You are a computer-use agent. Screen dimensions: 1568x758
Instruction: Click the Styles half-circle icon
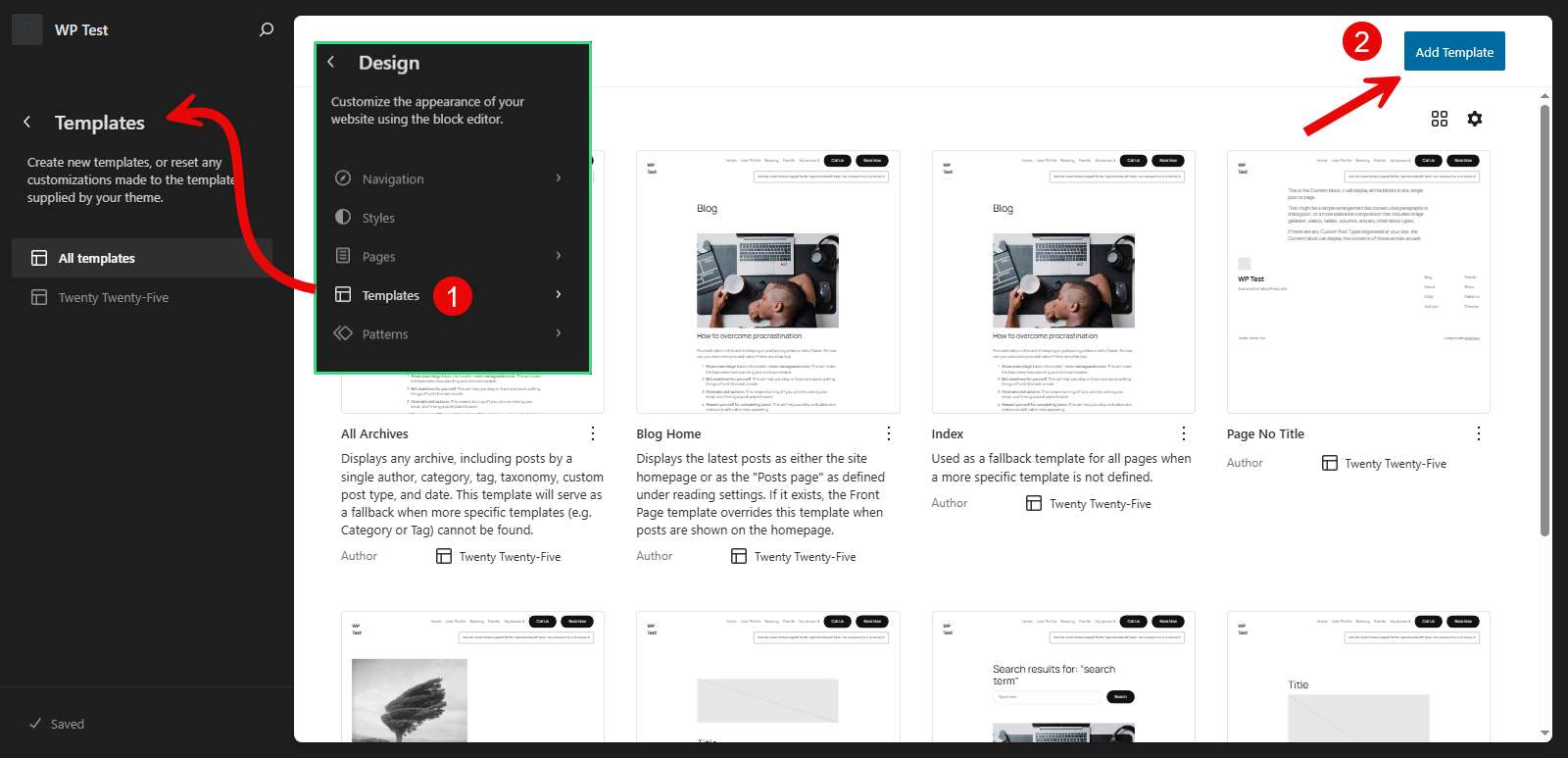coord(343,217)
